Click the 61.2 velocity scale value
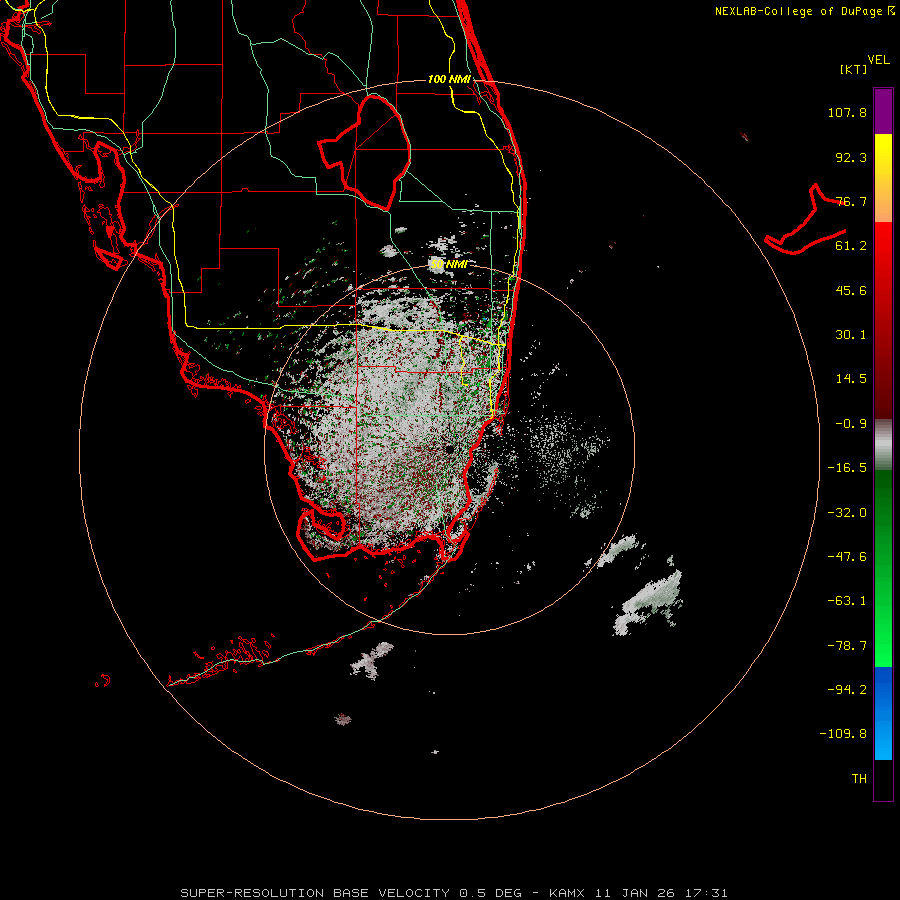Viewport: 900px width, 900px height. 851,246
